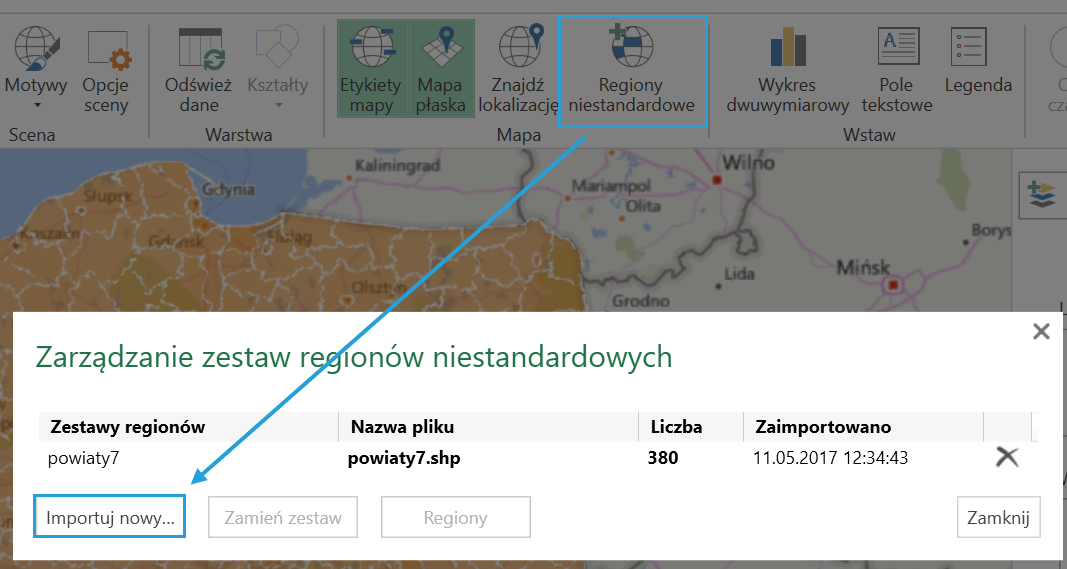This screenshot has height=569, width=1067.
Task: Click the Regiony button in dialog
Action: coord(455,517)
